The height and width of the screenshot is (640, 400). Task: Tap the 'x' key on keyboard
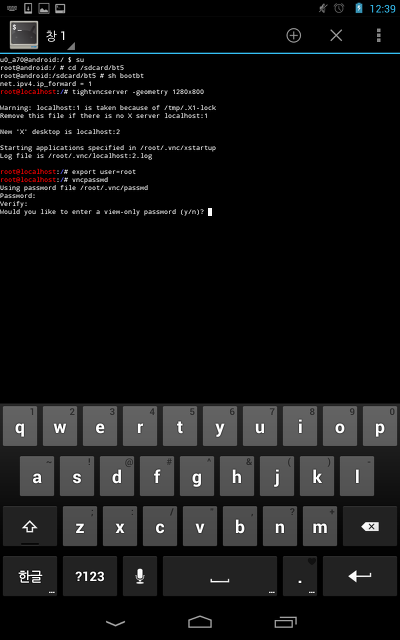coord(120,526)
